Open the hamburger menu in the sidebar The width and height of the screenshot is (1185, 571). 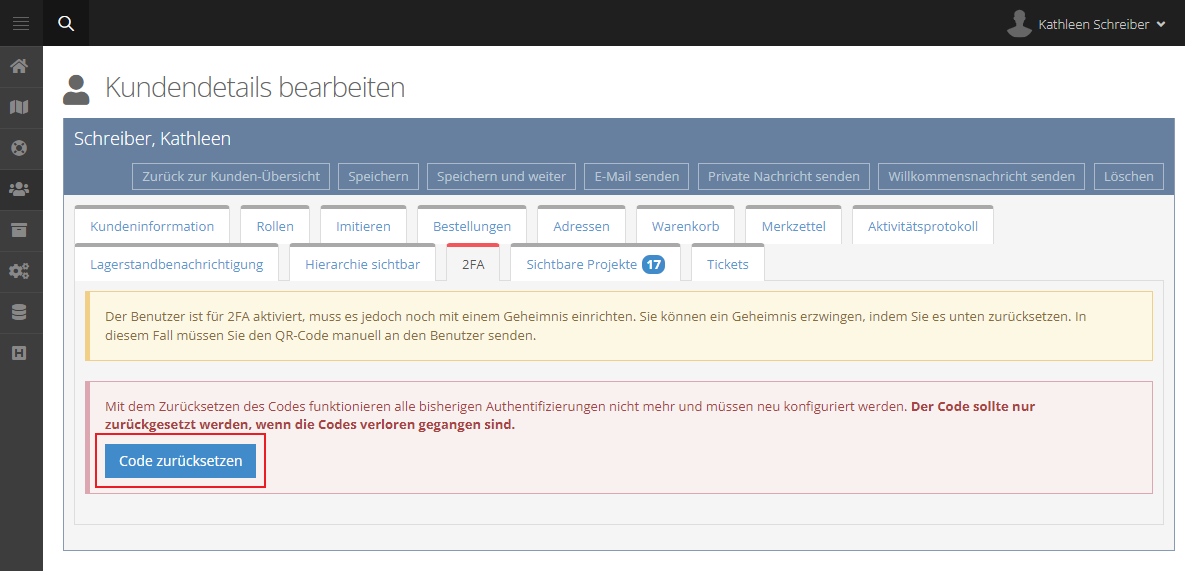[21, 23]
